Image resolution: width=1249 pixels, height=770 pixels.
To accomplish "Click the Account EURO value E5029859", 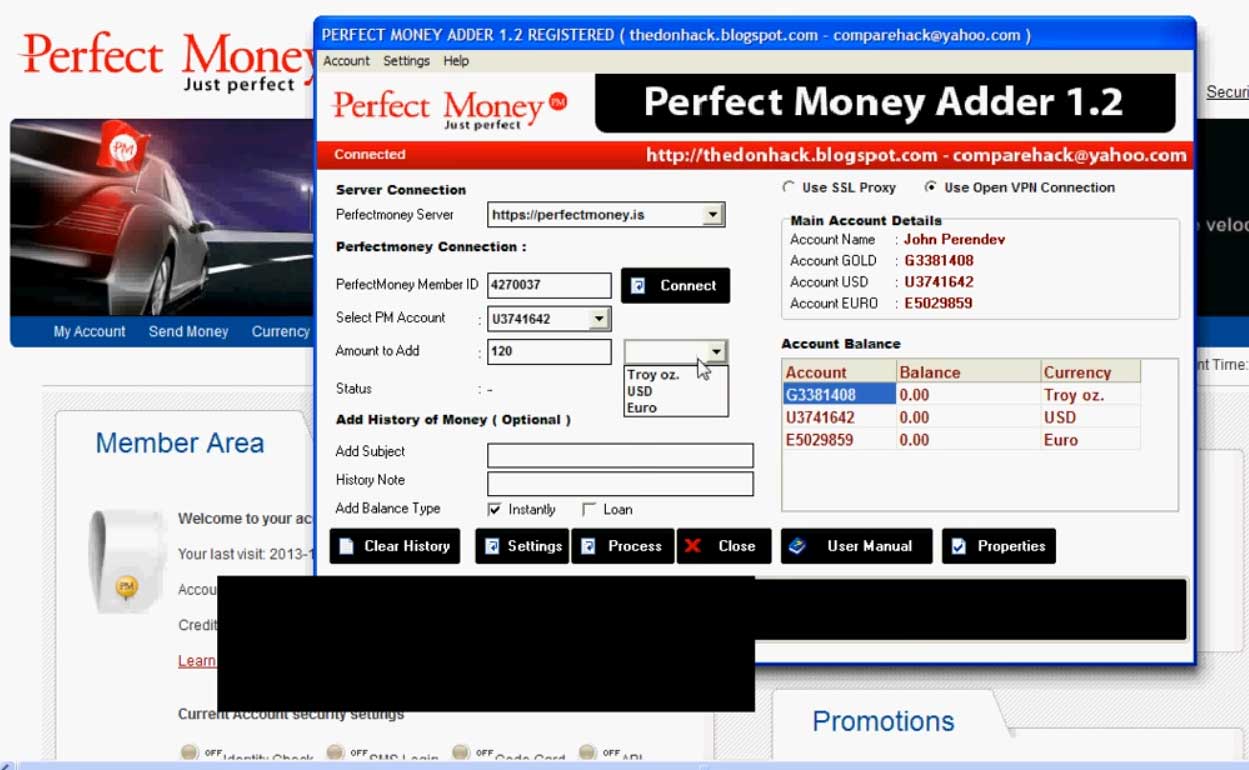I will point(938,303).
